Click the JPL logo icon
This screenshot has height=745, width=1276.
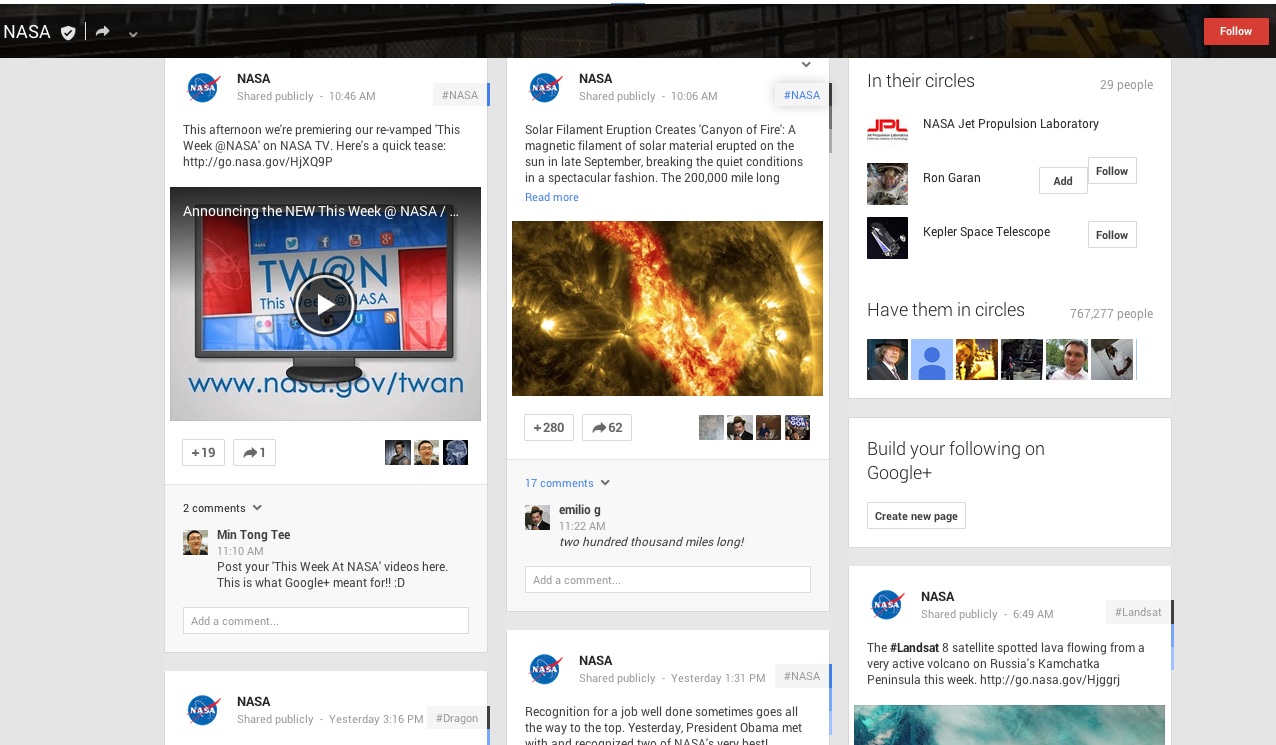click(887, 130)
